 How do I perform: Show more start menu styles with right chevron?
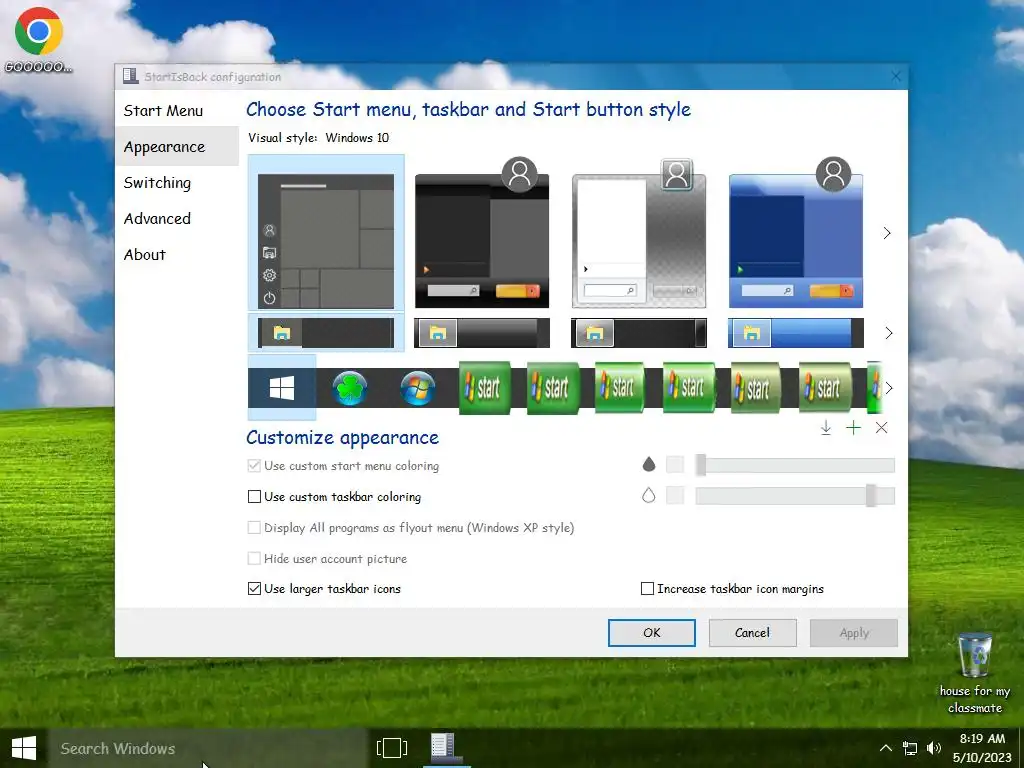click(887, 233)
